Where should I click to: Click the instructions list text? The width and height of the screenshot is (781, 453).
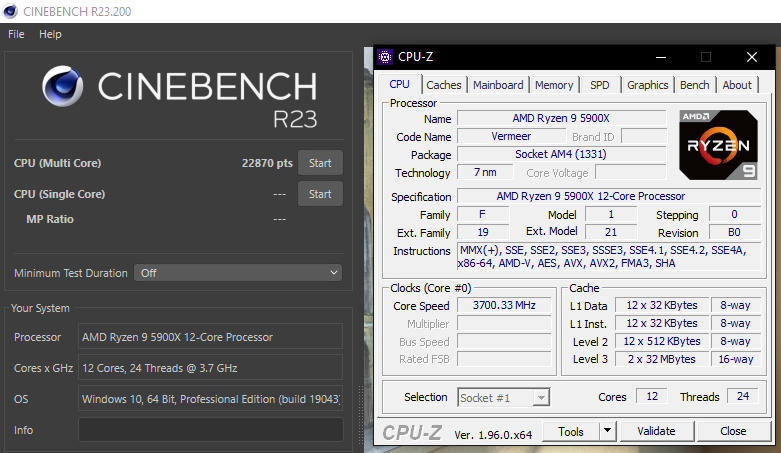point(609,257)
